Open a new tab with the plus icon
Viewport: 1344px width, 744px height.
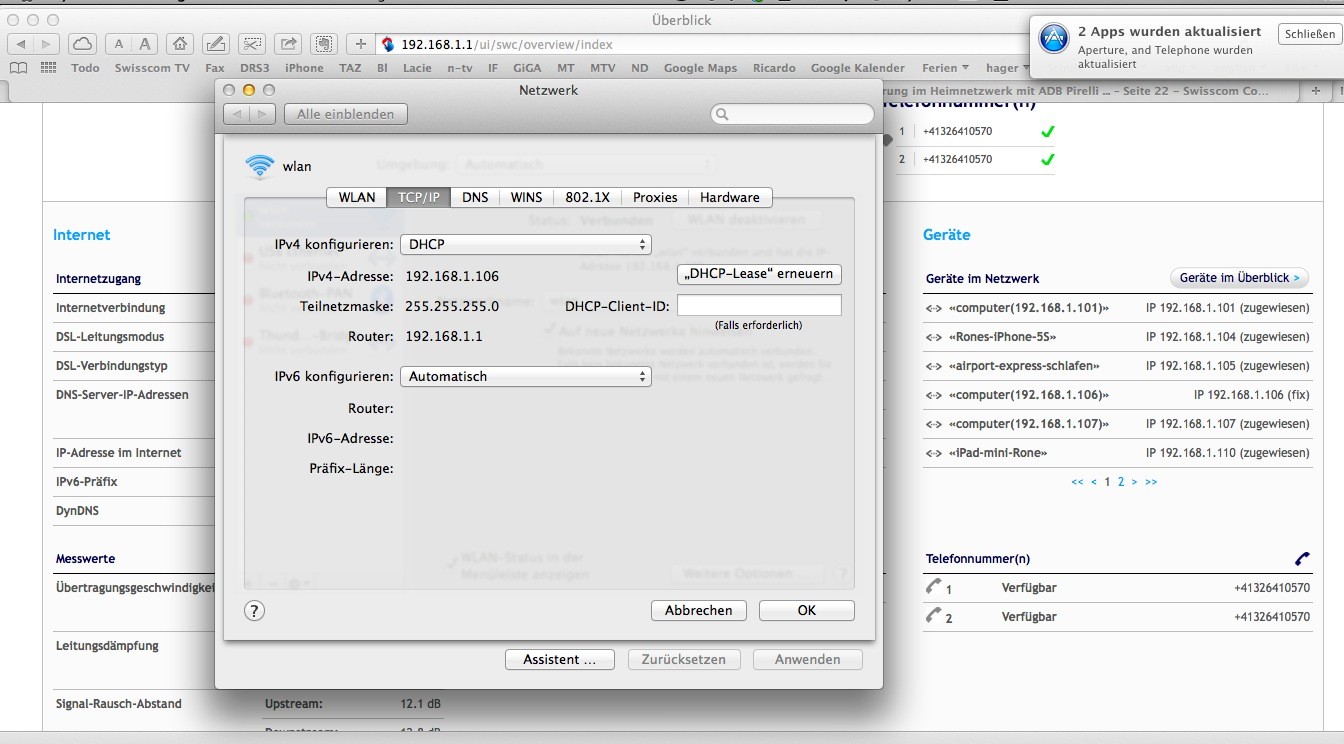coord(361,44)
